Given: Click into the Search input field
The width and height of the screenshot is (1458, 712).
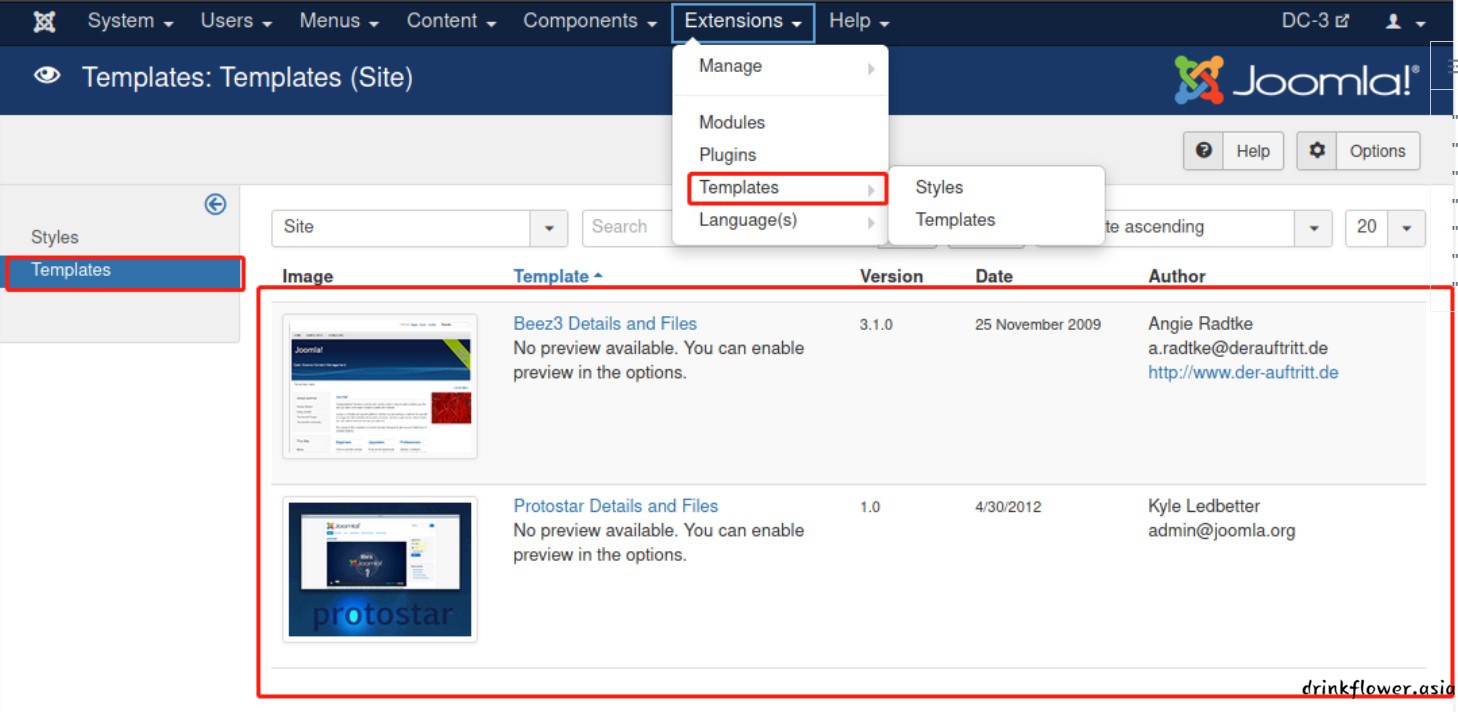Looking at the screenshot, I should point(627,227).
